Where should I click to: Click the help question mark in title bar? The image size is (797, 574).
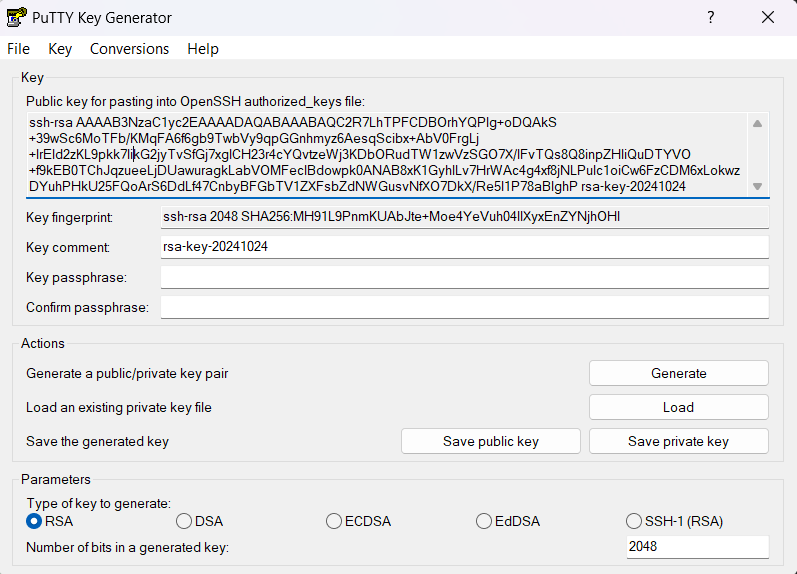pyautogui.click(x=711, y=17)
